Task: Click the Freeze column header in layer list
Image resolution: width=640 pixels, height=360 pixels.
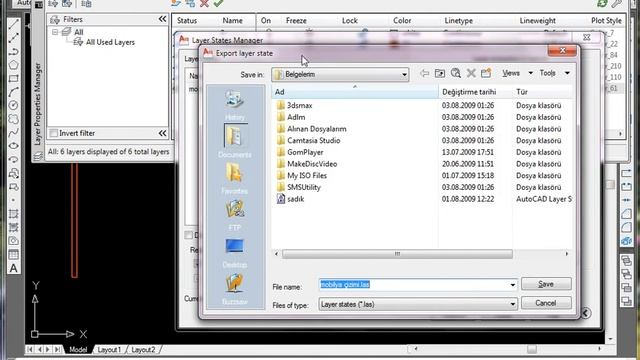Action: (x=296, y=20)
